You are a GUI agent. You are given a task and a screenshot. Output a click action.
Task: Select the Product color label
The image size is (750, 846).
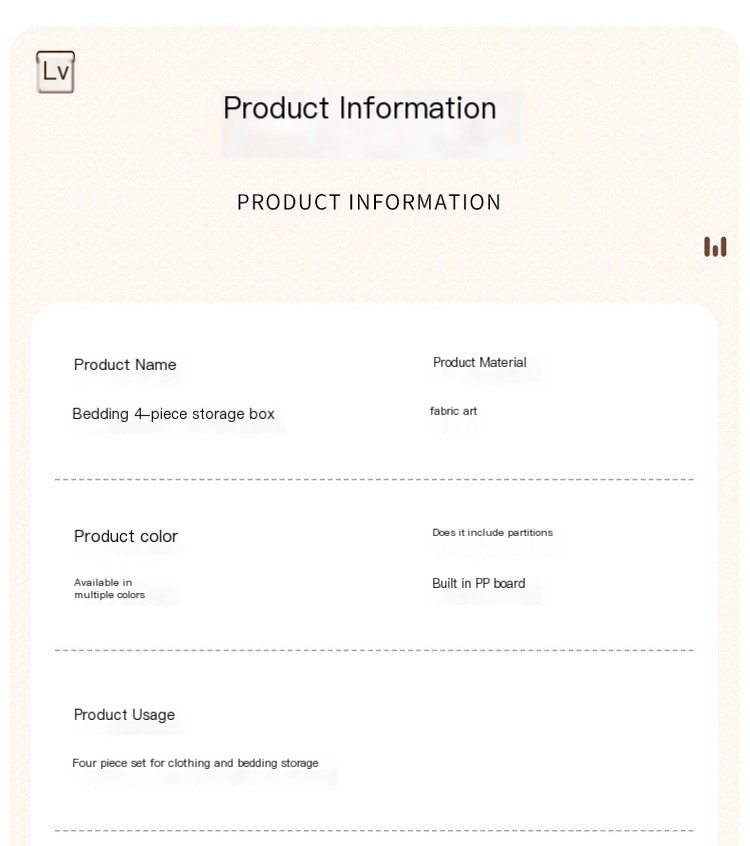point(126,536)
